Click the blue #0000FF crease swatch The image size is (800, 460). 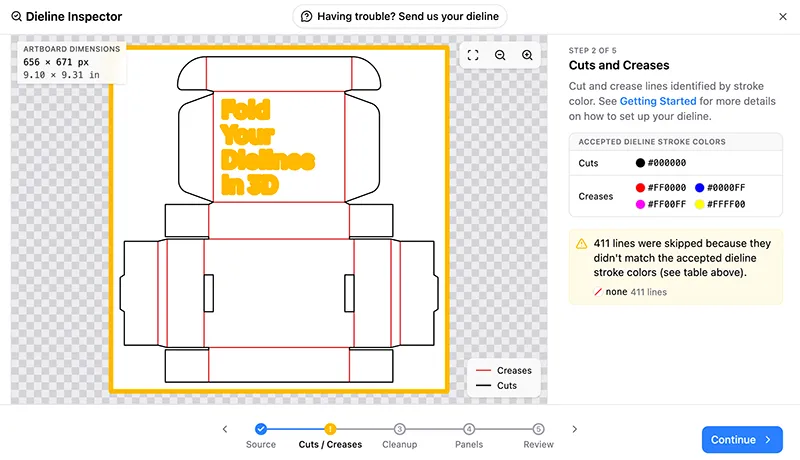(x=699, y=188)
